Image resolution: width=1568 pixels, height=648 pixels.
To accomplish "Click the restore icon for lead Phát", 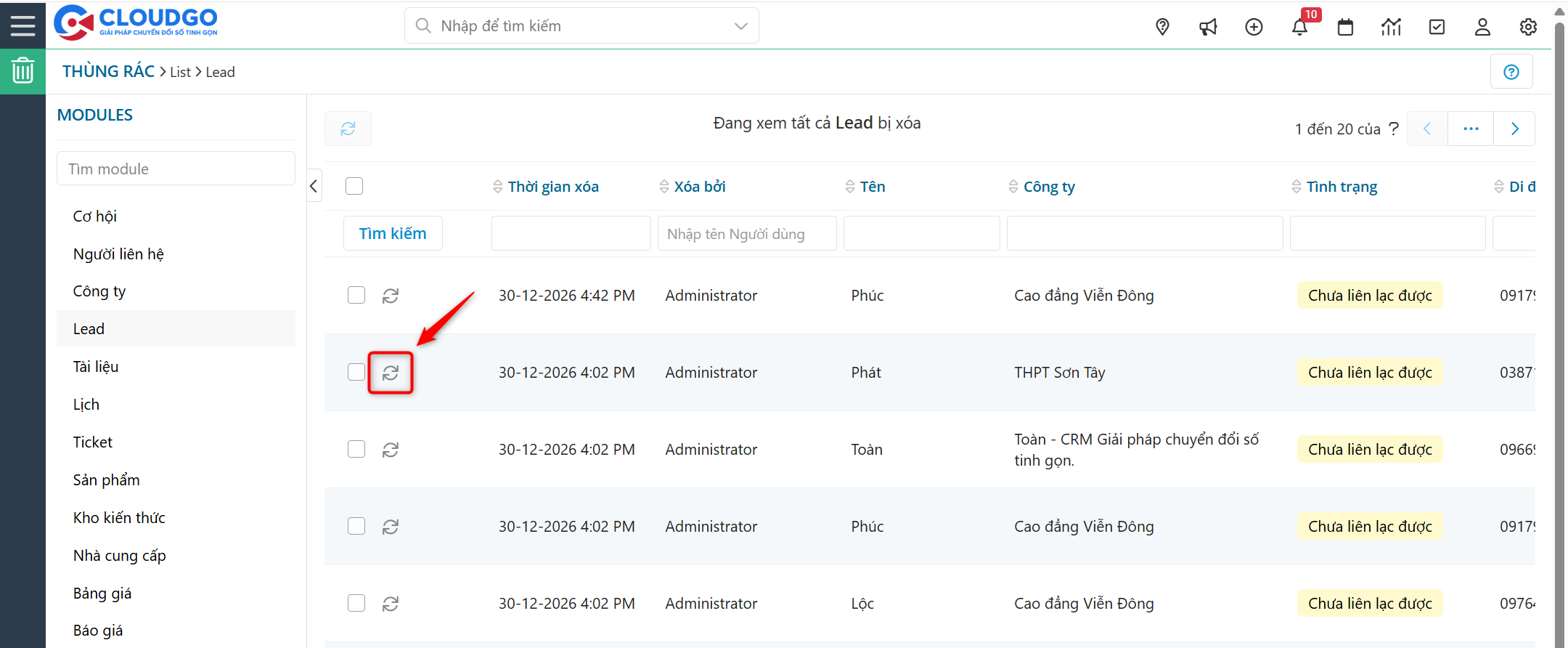I will (391, 373).
